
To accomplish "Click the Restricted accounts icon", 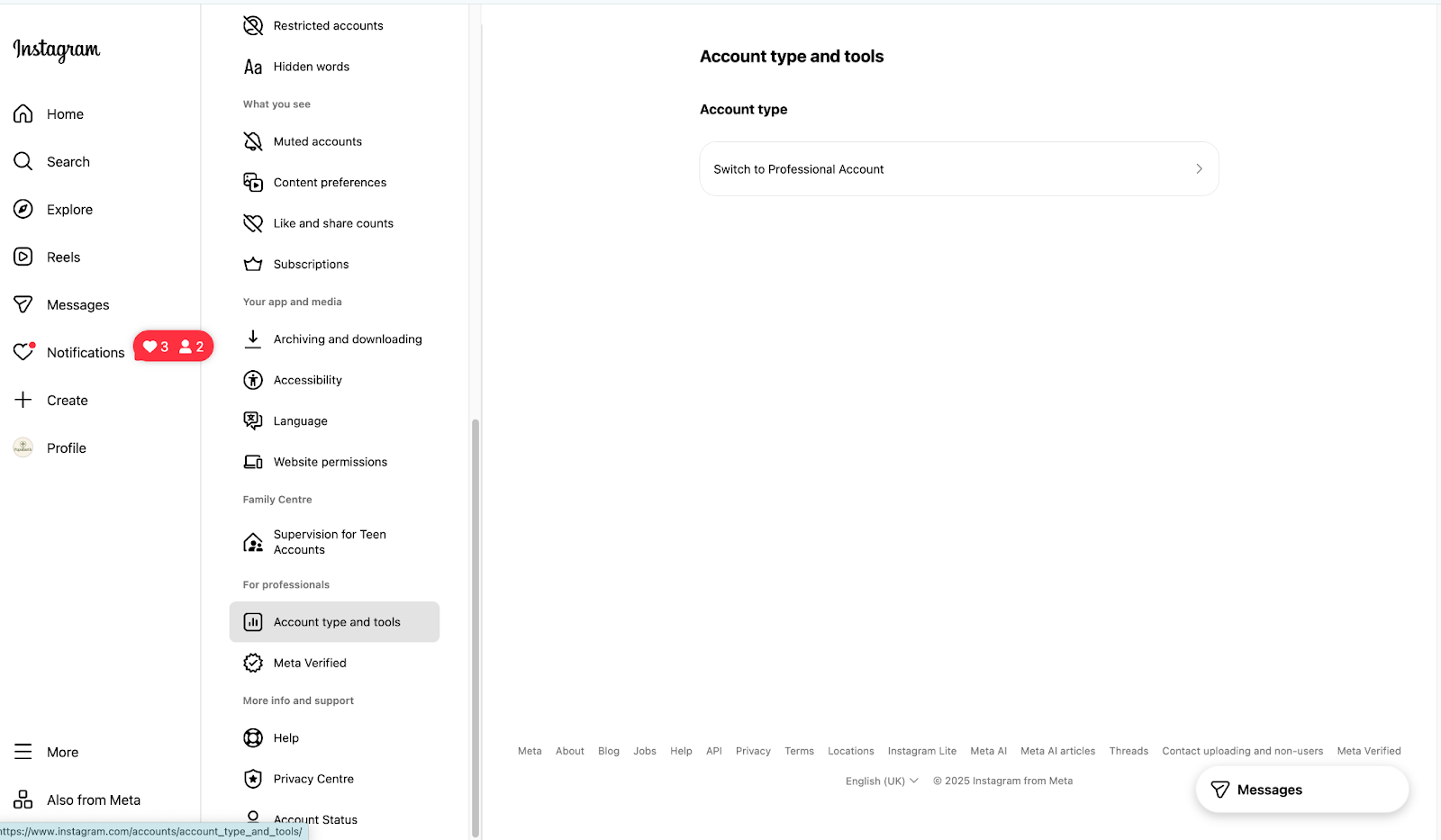I will 253,25.
